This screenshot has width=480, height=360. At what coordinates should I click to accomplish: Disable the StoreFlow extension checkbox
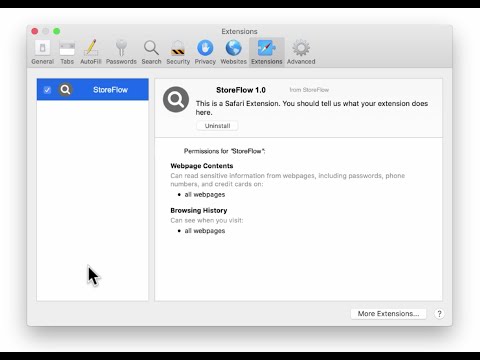[47, 90]
